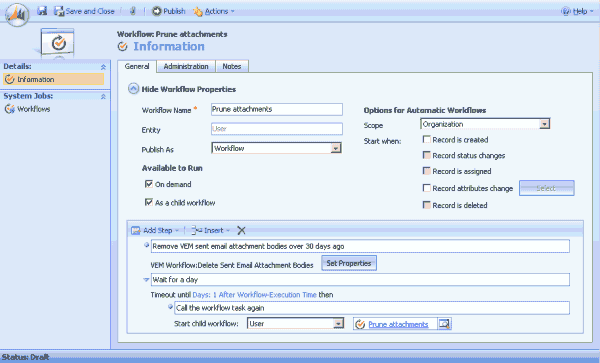Open Workflows under System Jobs
600x363 pixels.
click(x=28, y=109)
